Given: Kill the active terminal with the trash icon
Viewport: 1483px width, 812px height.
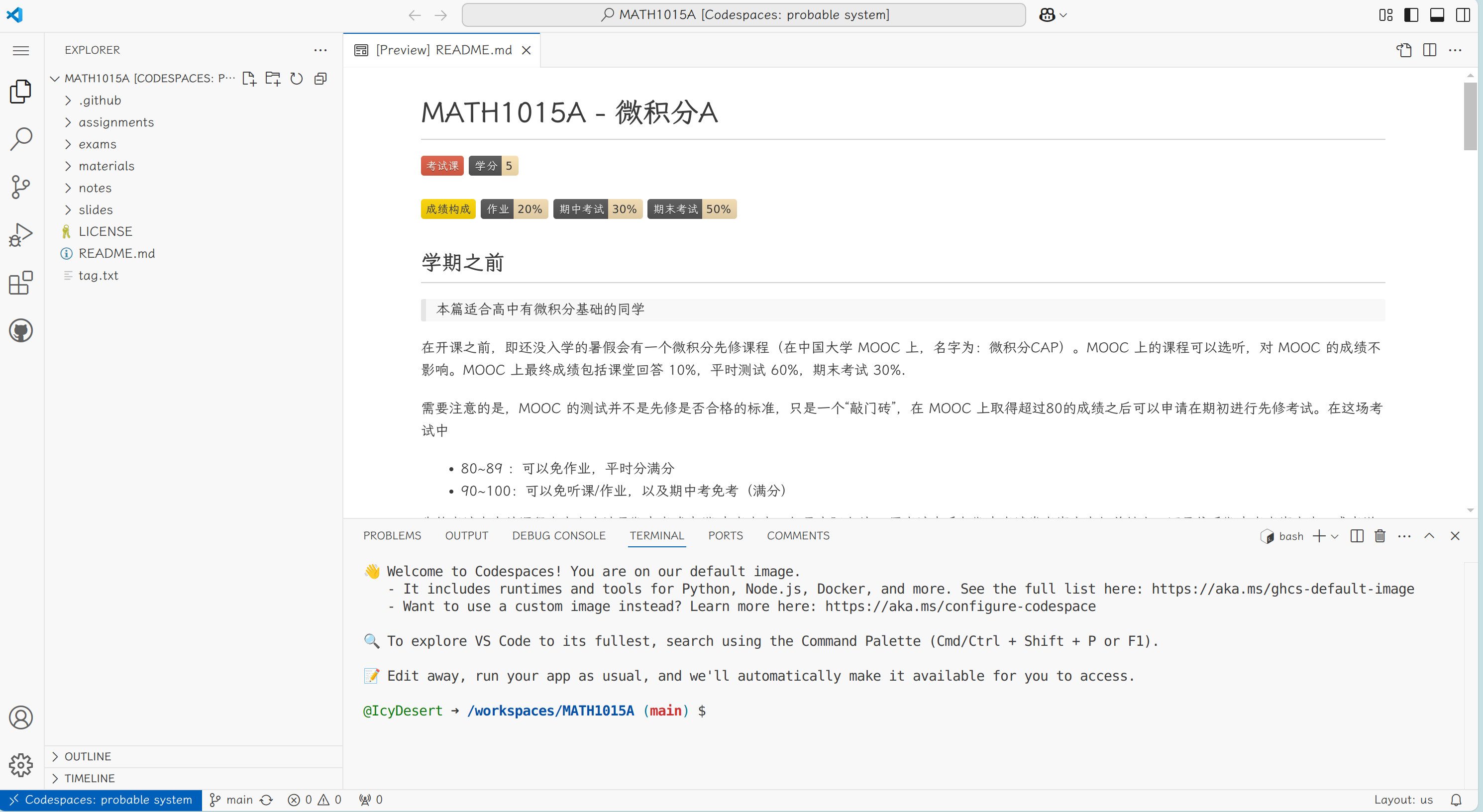Looking at the screenshot, I should point(1379,535).
